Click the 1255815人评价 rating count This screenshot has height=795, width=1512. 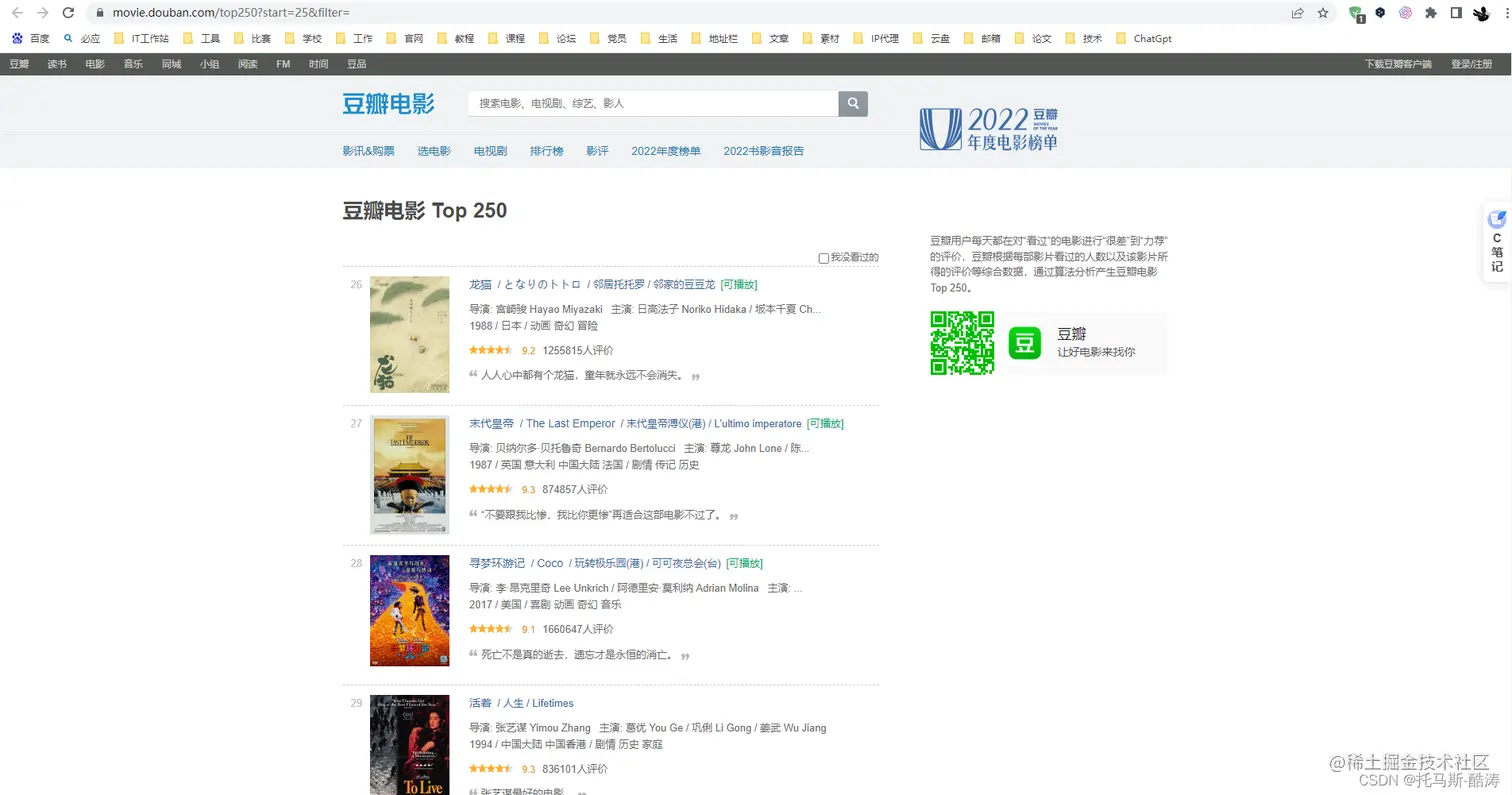[x=578, y=351]
